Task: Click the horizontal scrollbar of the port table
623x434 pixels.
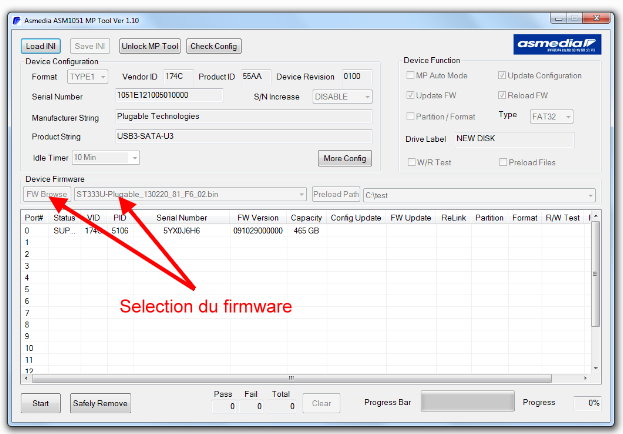Action: (292, 378)
